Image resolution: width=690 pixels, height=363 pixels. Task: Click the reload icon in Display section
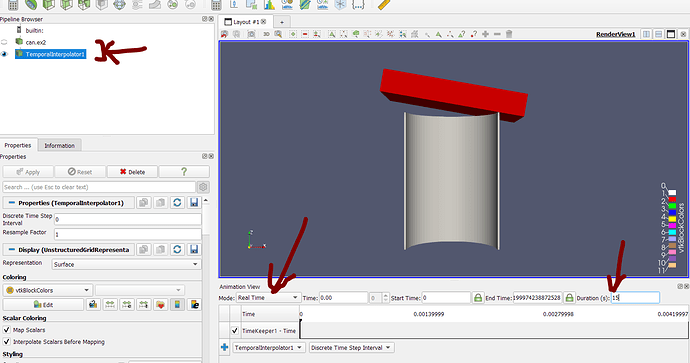coord(177,249)
